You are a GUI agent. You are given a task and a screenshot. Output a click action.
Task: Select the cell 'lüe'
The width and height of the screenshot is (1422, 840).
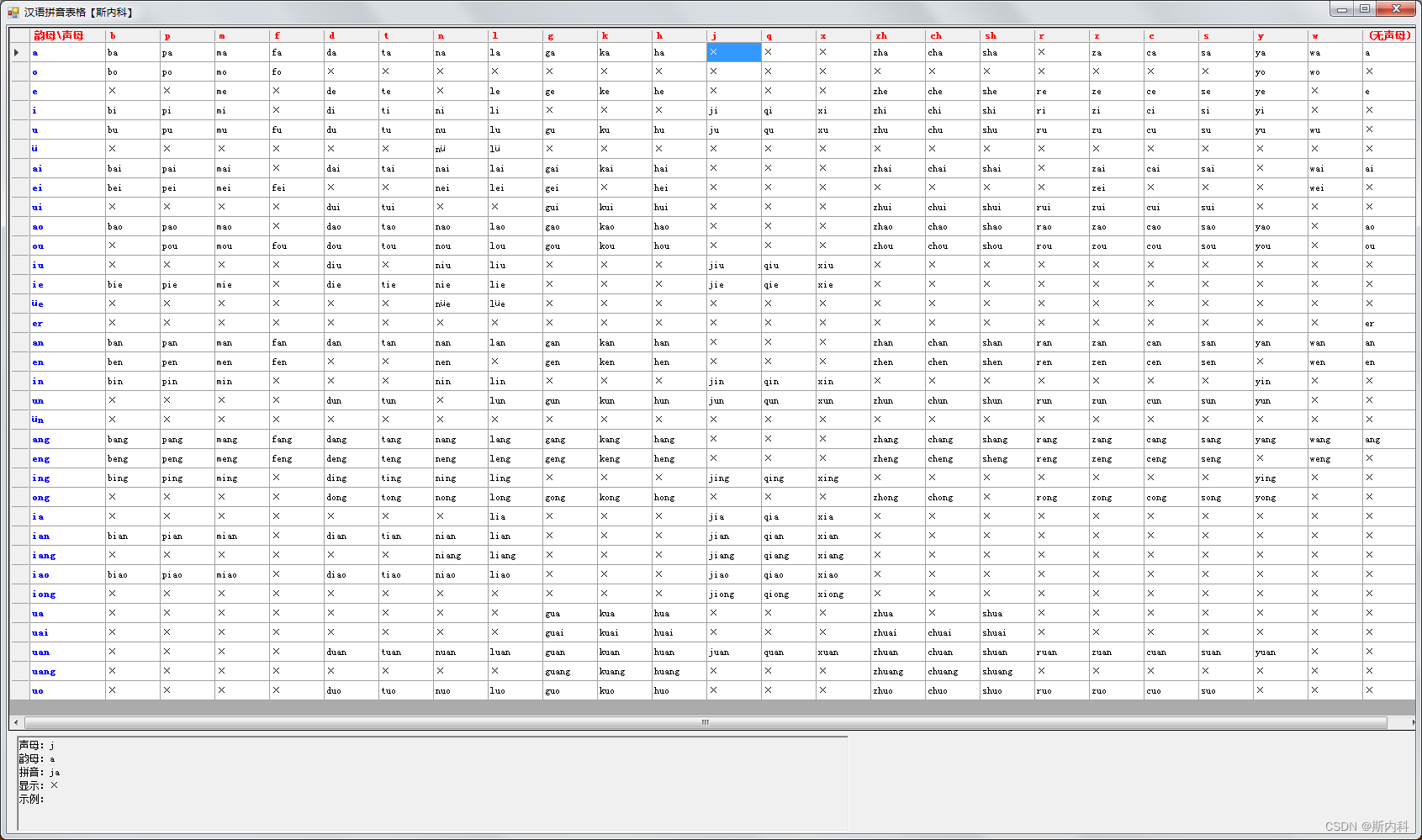pyautogui.click(x=515, y=304)
